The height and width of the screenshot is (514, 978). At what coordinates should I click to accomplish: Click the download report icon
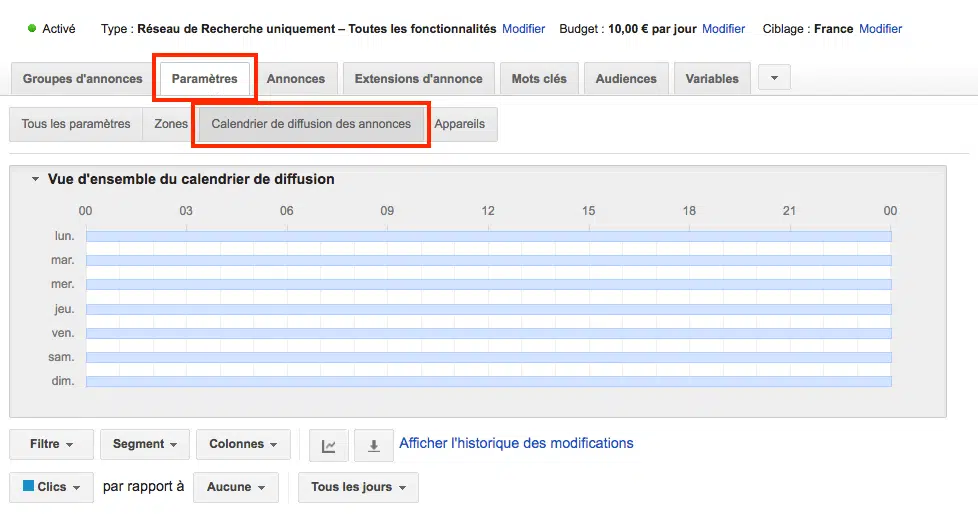coord(374,445)
